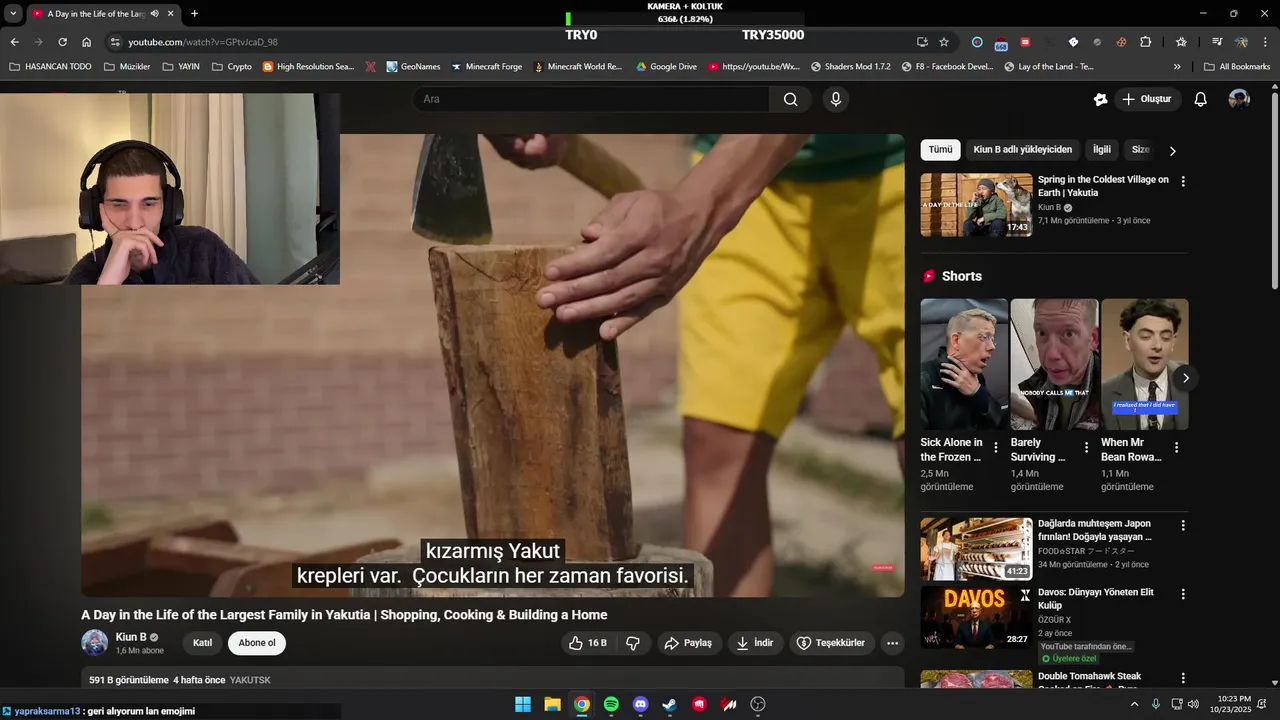The height and width of the screenshot is (720, 1280).
Task: Open the YouTube account avatar menu
Action: click(x=1239, y=99)
